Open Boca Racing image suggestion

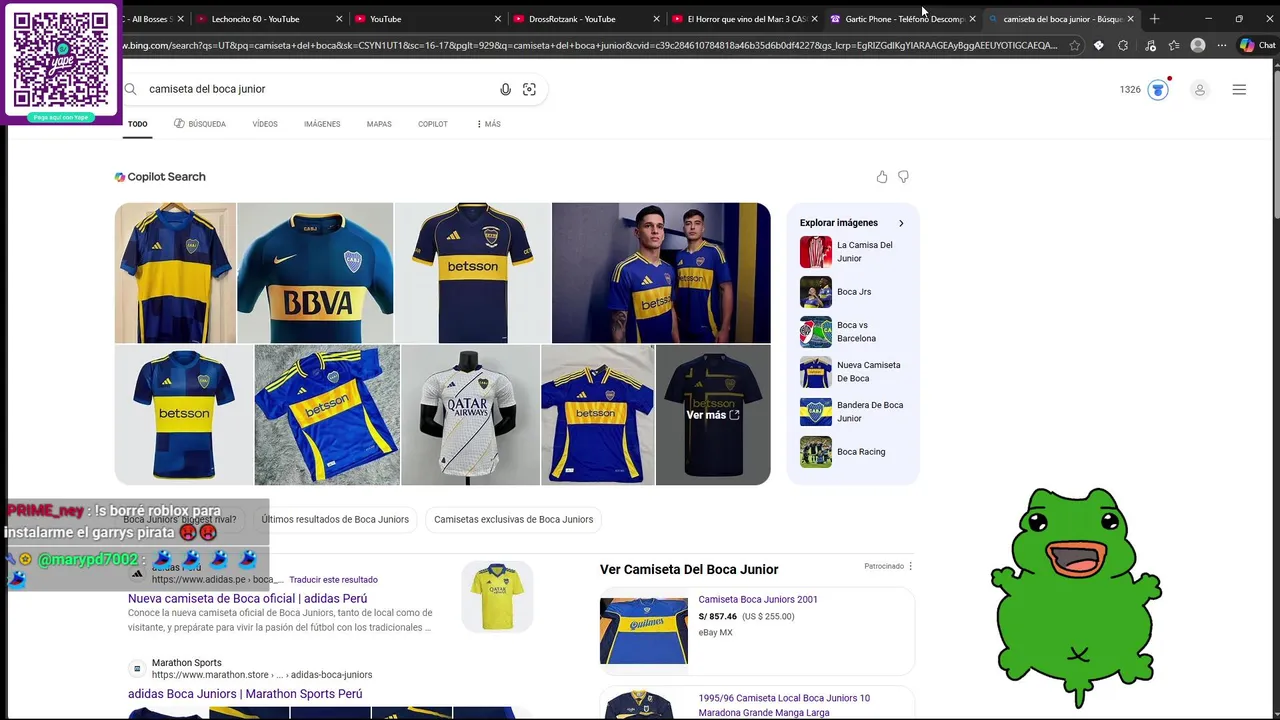[x=853, y=452]
